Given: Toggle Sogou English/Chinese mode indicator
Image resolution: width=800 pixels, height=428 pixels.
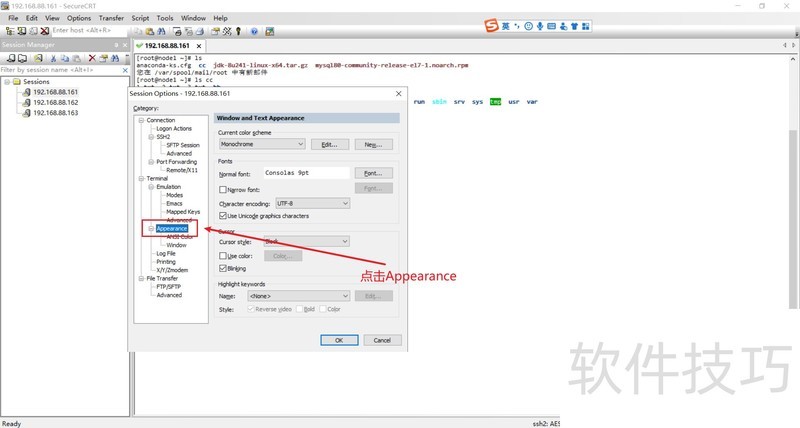Looking at the screenshot, I should [506, 26].
